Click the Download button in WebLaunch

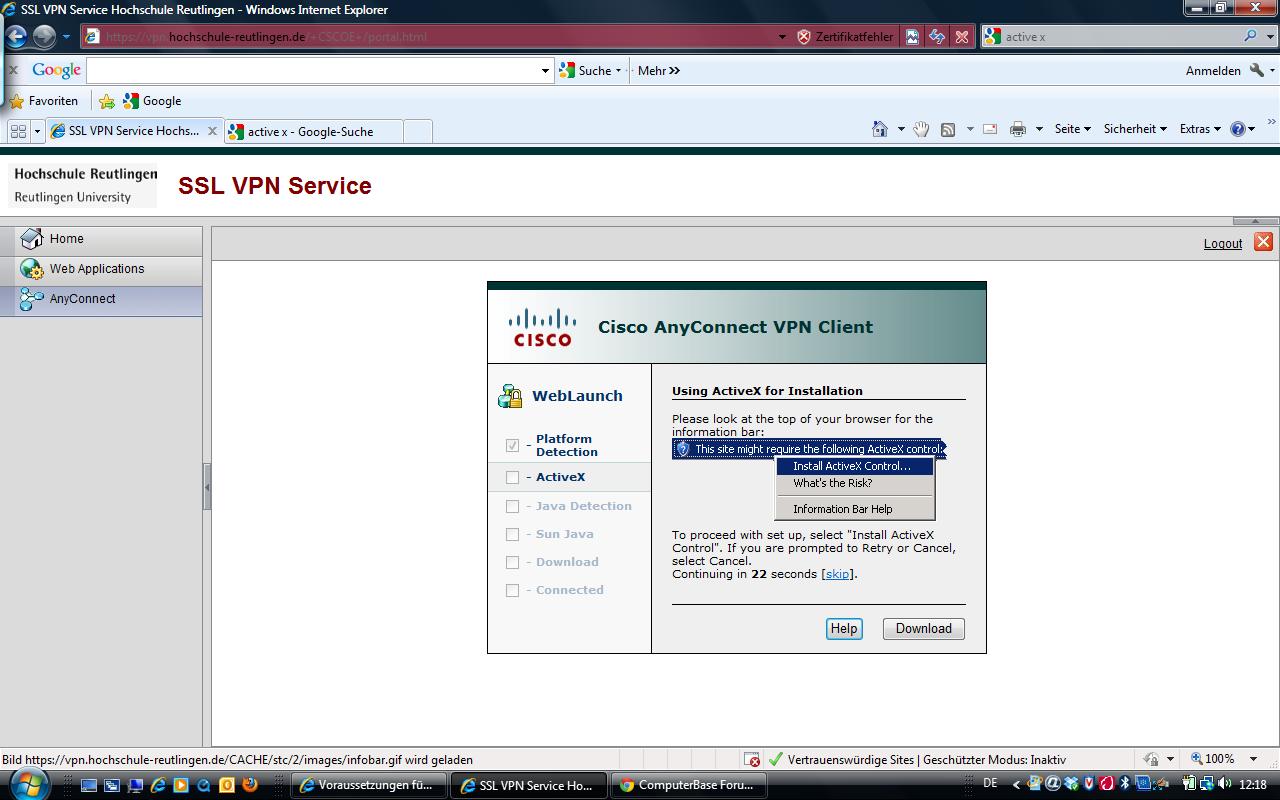coord(923,629)
